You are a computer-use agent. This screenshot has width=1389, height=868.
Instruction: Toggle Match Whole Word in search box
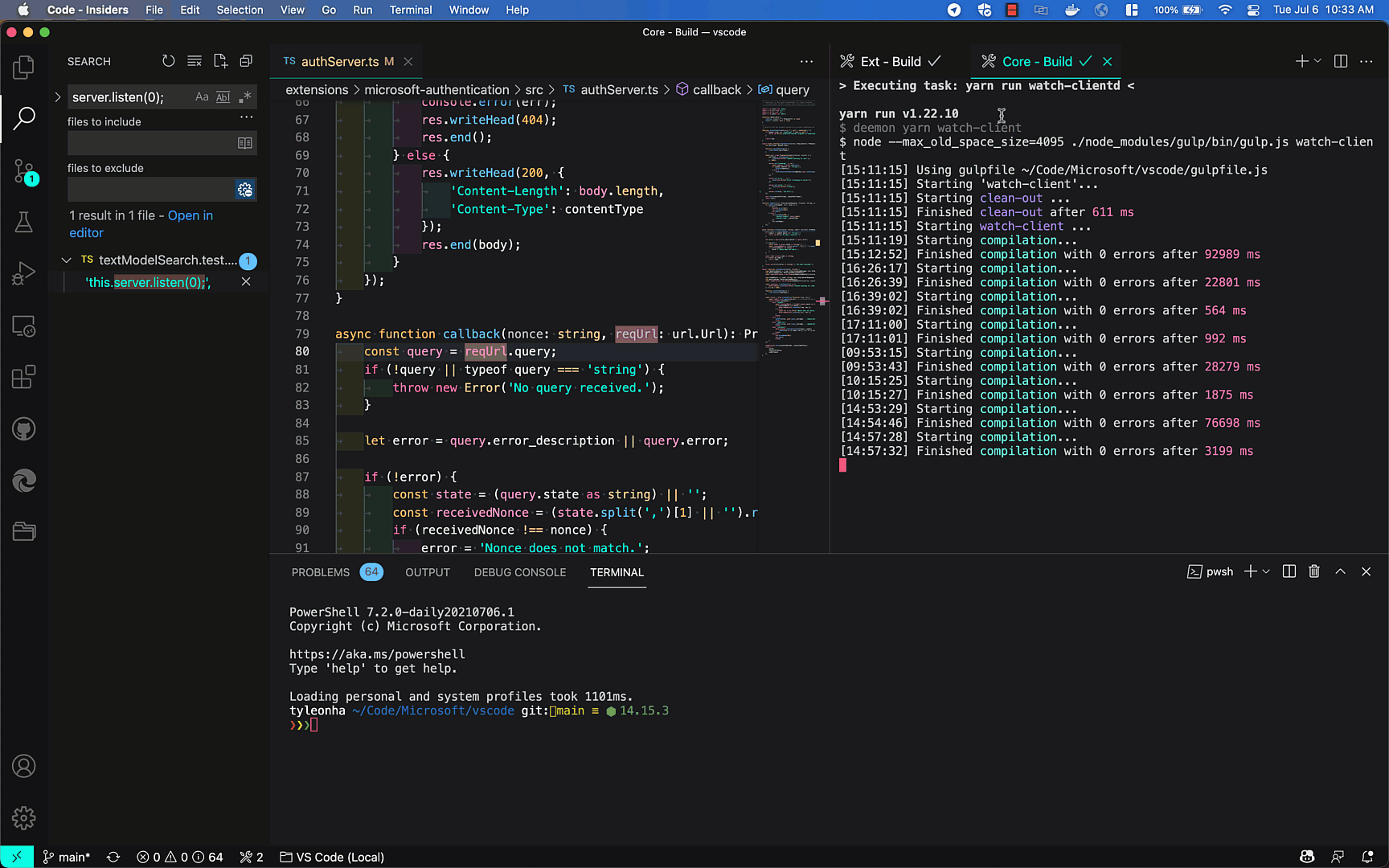pyautogui.click(x=223, y=97)
